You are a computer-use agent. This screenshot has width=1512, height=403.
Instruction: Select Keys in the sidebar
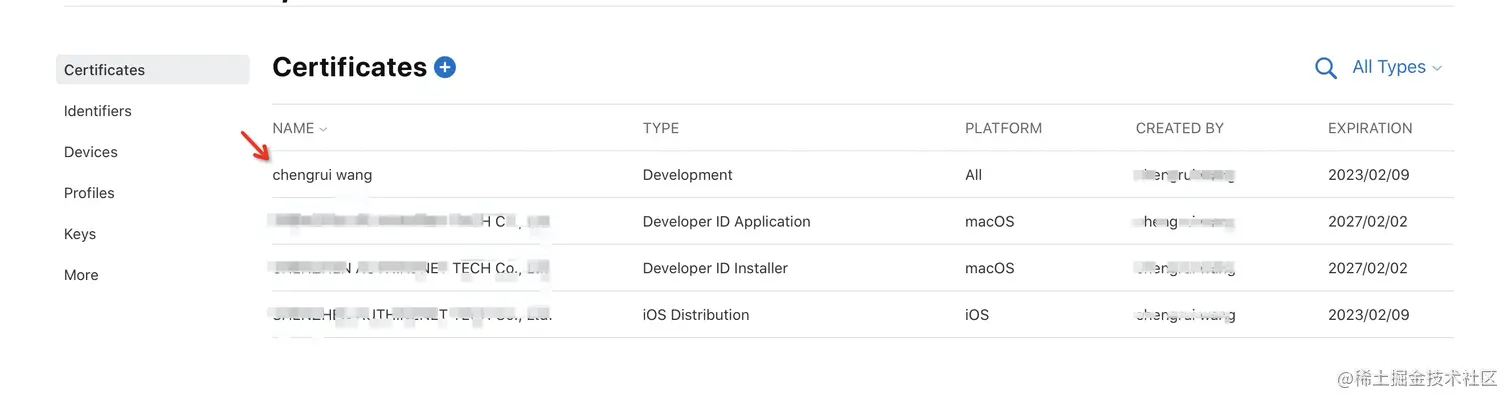pos(80,234)
